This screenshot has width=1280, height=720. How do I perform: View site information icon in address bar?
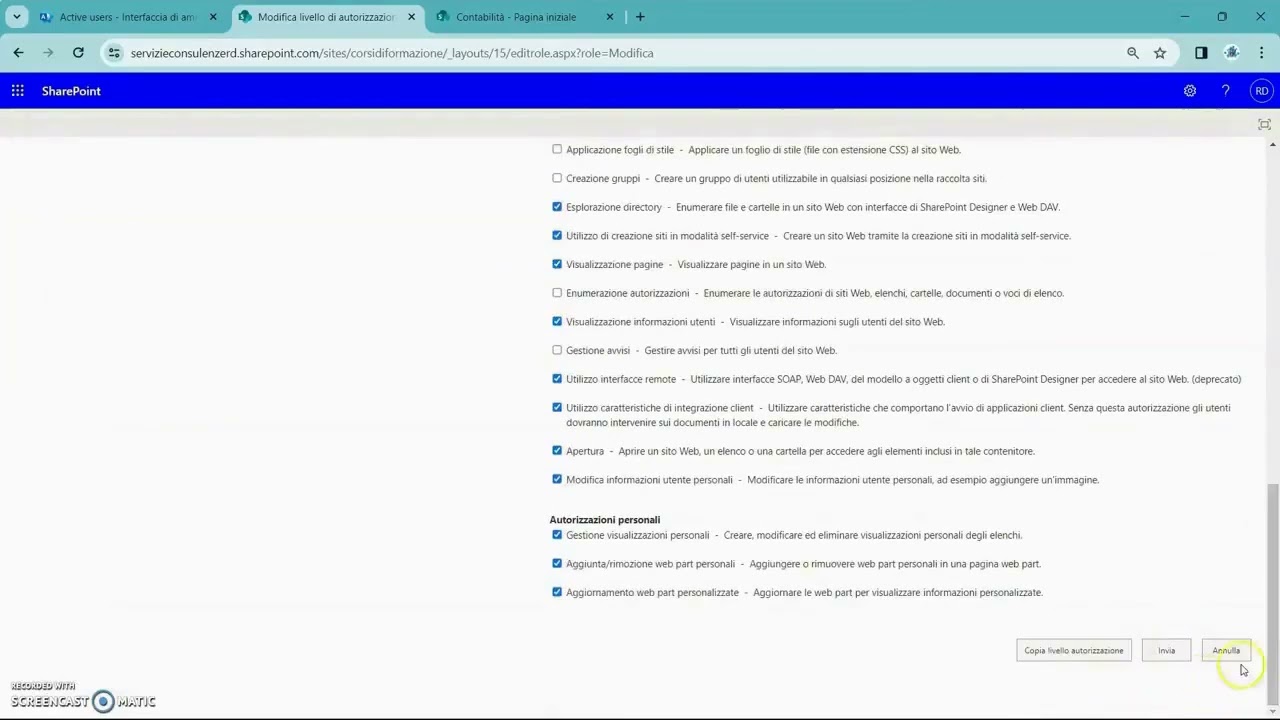114,53
